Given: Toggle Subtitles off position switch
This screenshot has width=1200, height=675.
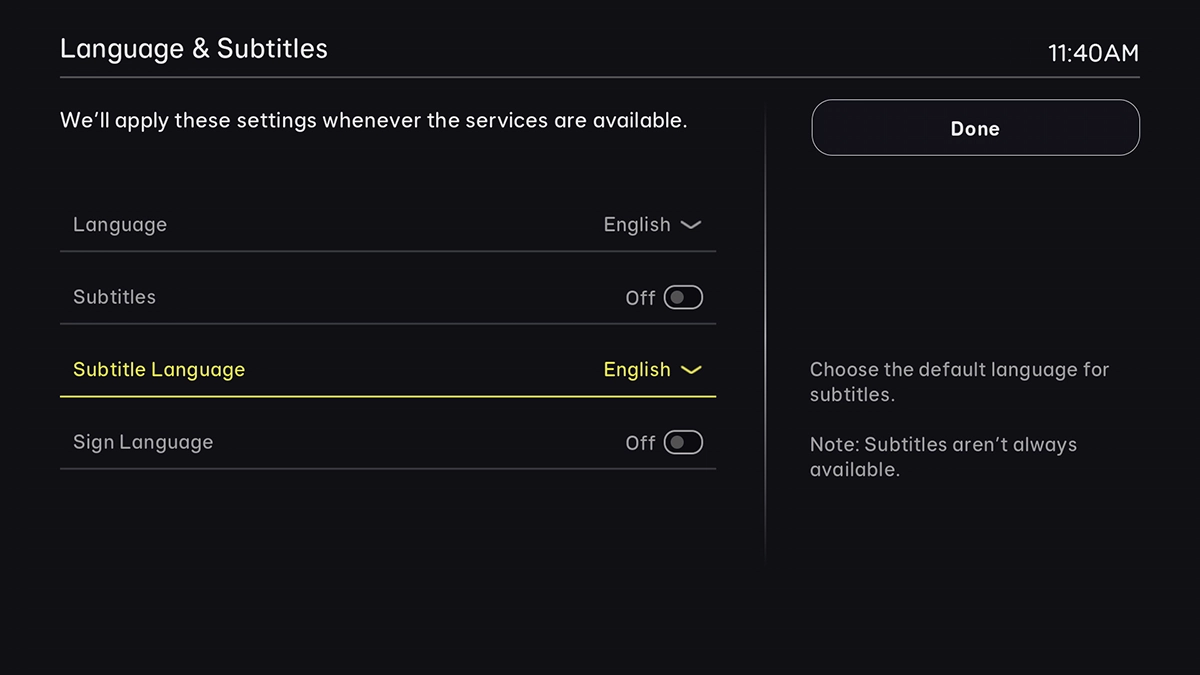Looking at the screenshot, I should pyautogui.click(x=681, y=297).
